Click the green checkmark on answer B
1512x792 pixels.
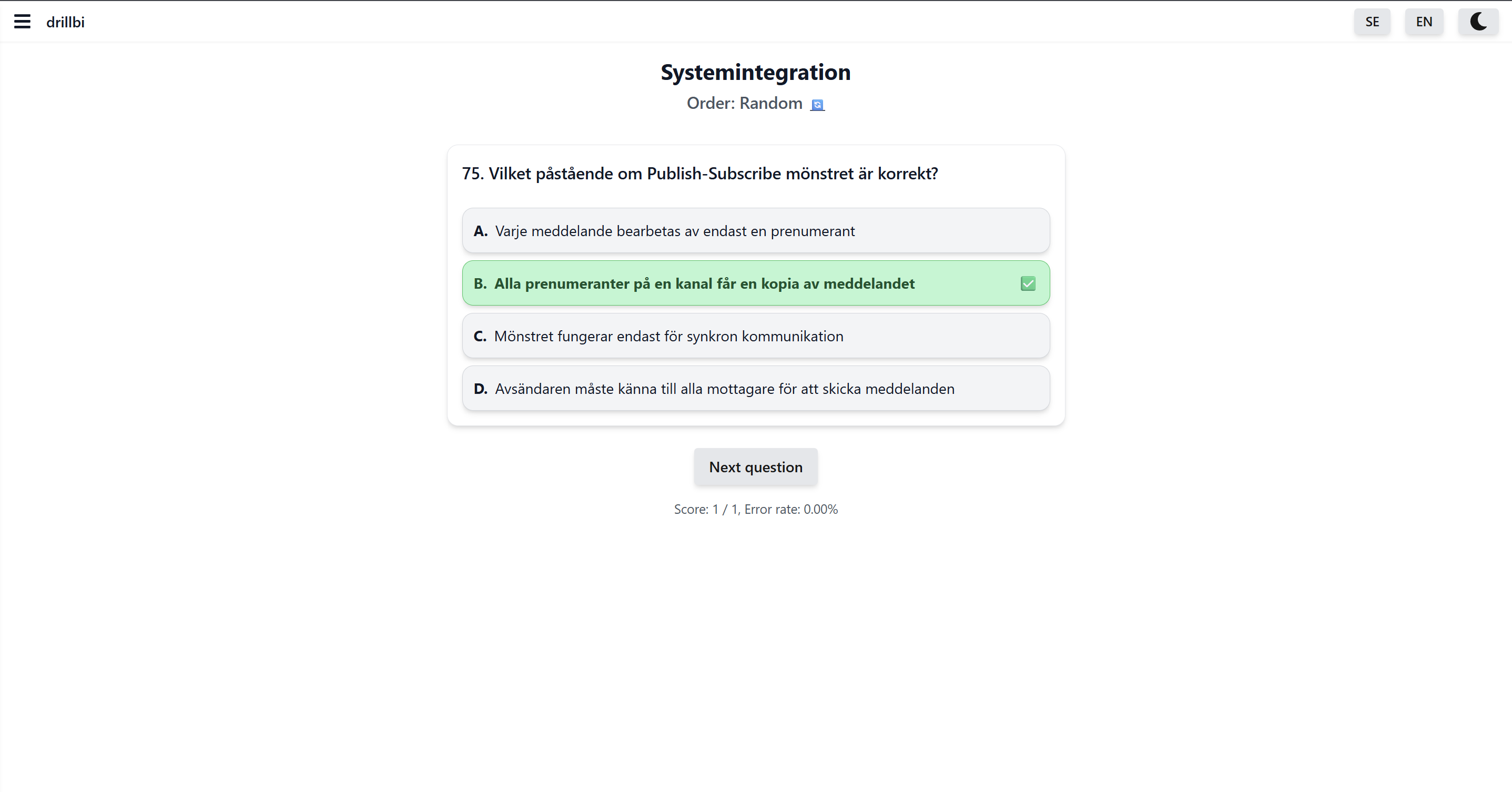click(1028, 283)
